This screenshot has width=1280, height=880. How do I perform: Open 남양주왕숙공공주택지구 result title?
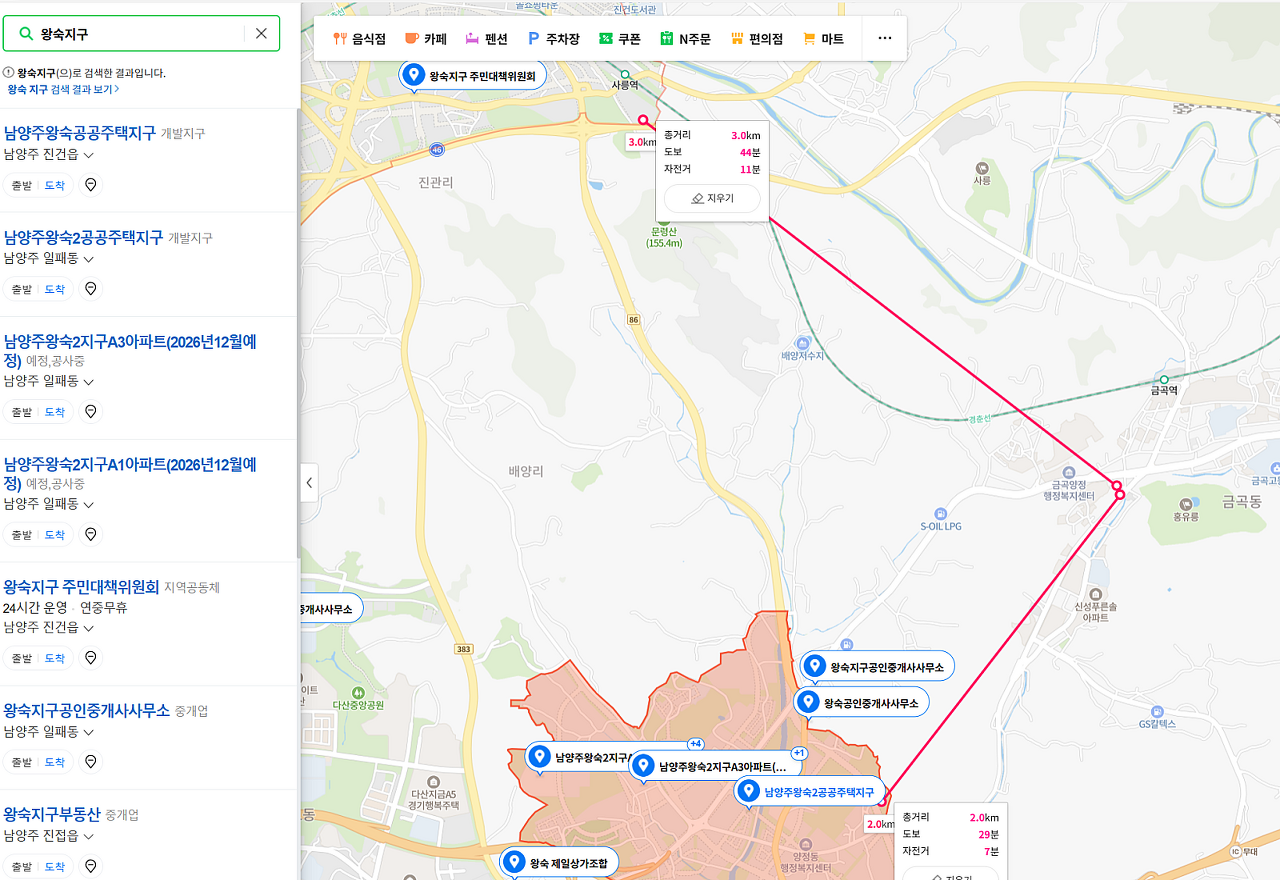80,133
